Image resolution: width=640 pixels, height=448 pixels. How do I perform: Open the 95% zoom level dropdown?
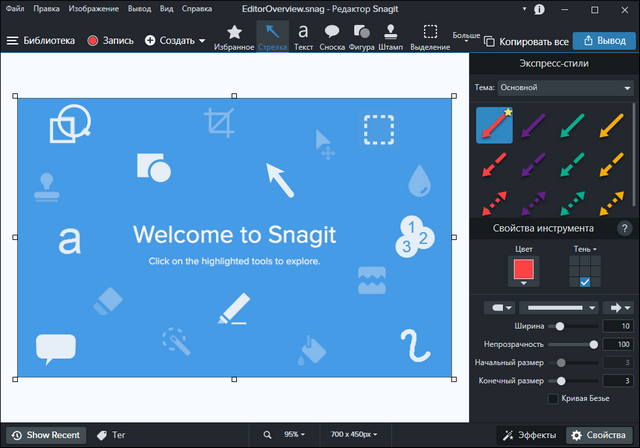pos(295,435)
